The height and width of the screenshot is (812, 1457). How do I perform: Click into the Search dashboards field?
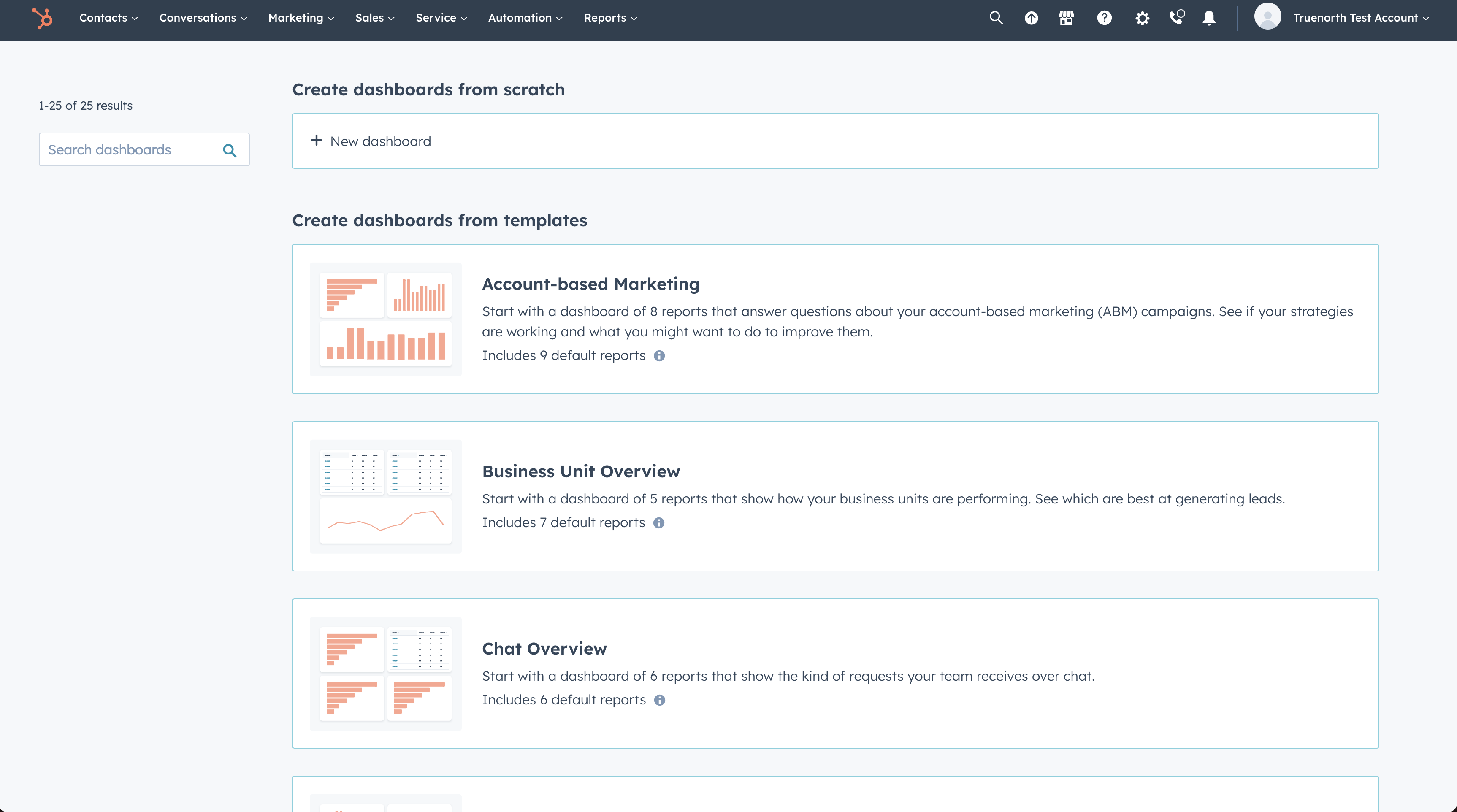(x=130, y=150)
